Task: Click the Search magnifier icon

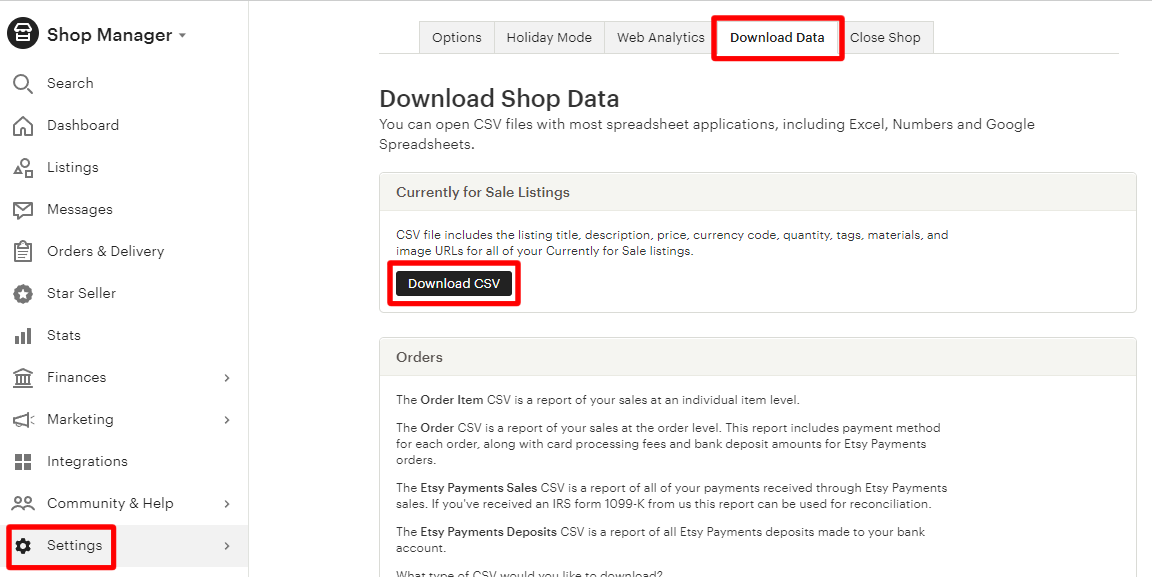Action: coord(23,83)
